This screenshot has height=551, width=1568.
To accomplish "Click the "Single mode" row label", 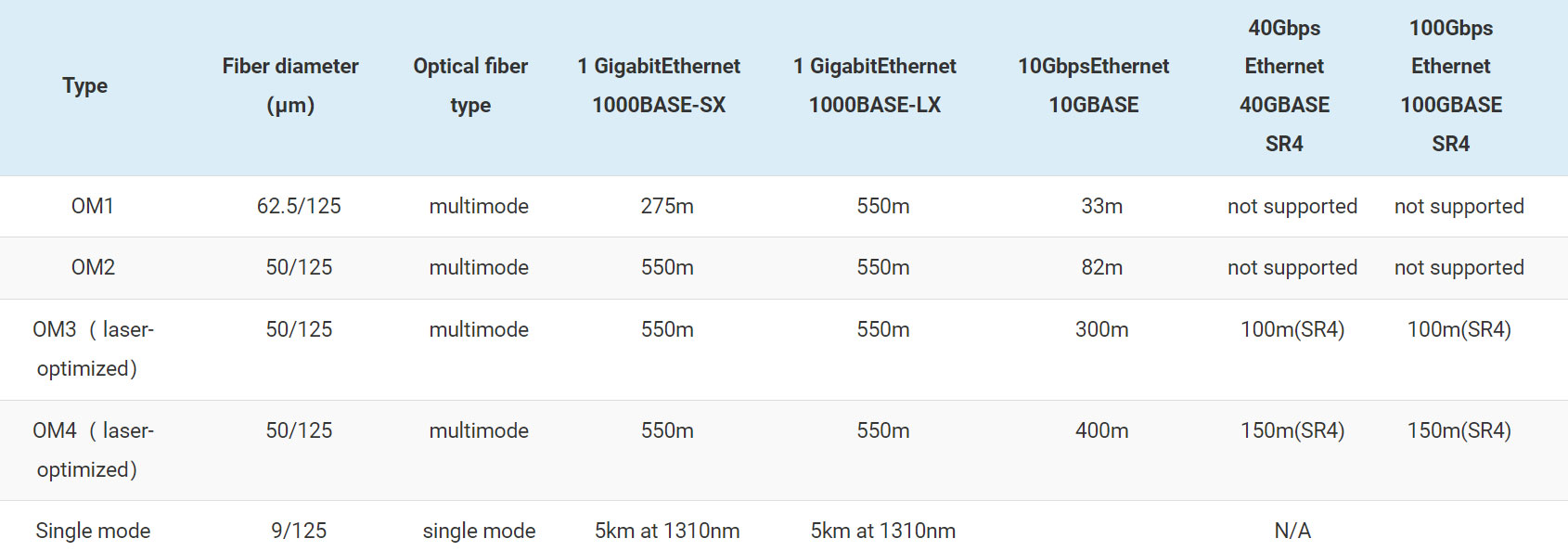I will click(93, 531).
